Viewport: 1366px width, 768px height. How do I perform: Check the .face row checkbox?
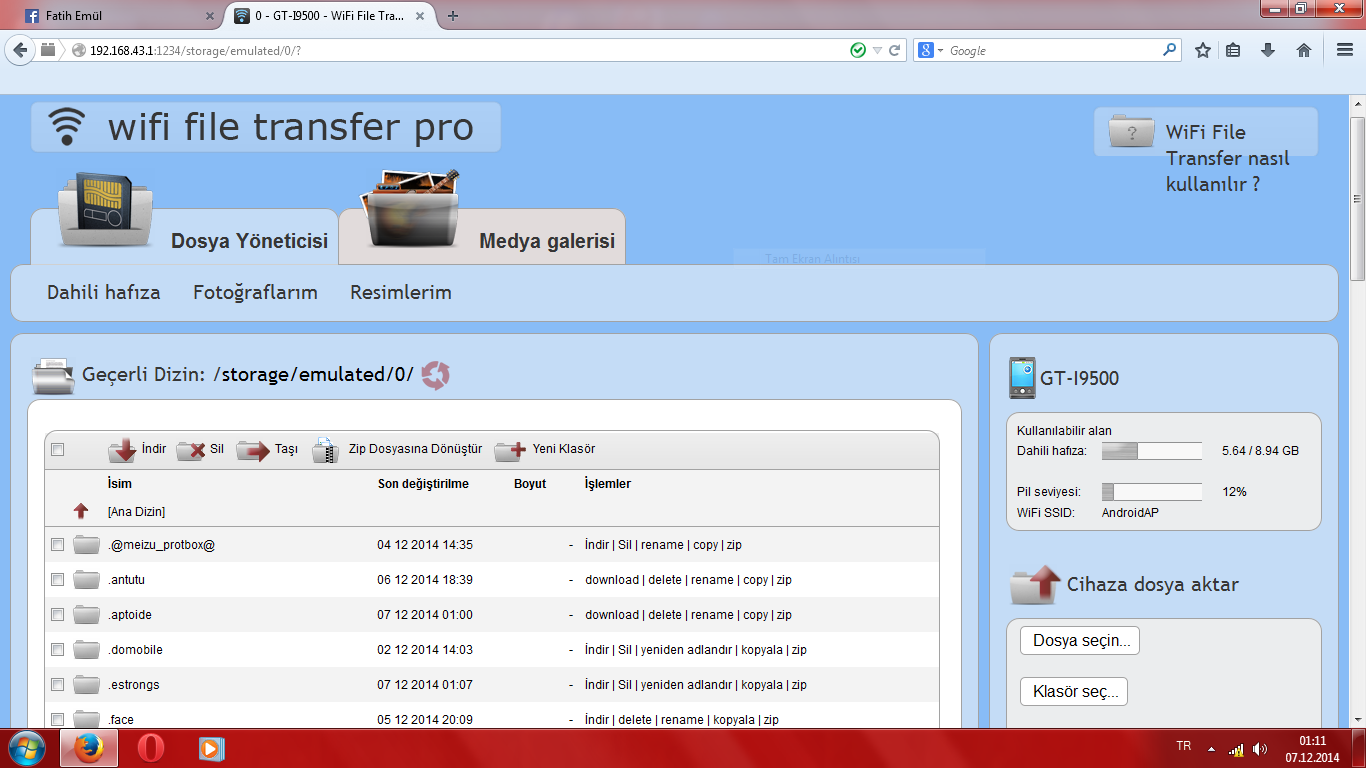pyautogui.click(x=58, y=720)
